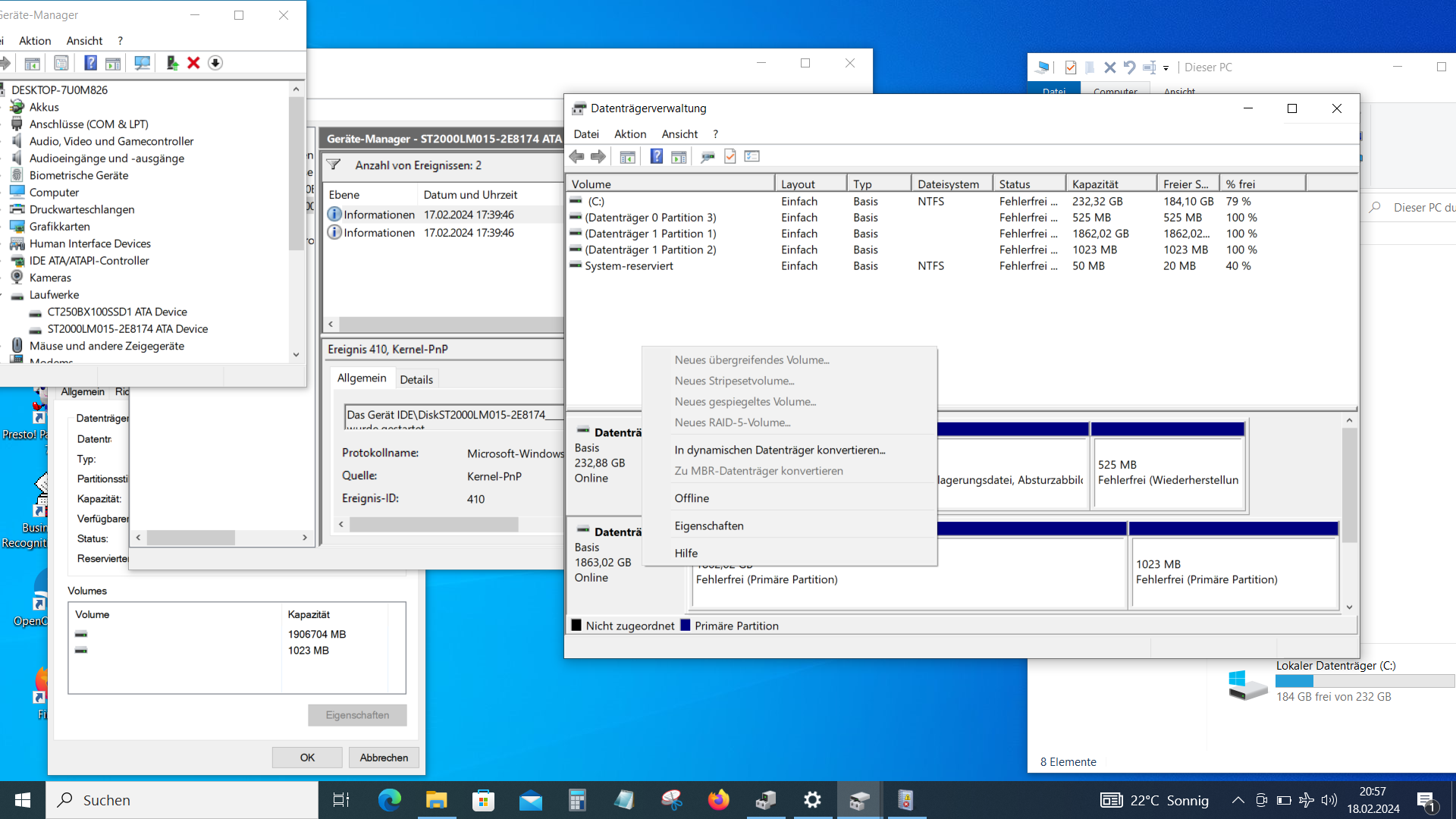Click rescan disks icon in Datenträgerverwaltung toolbar
The height and width of the screenshot is (819, 1456).
coord(708,156)
